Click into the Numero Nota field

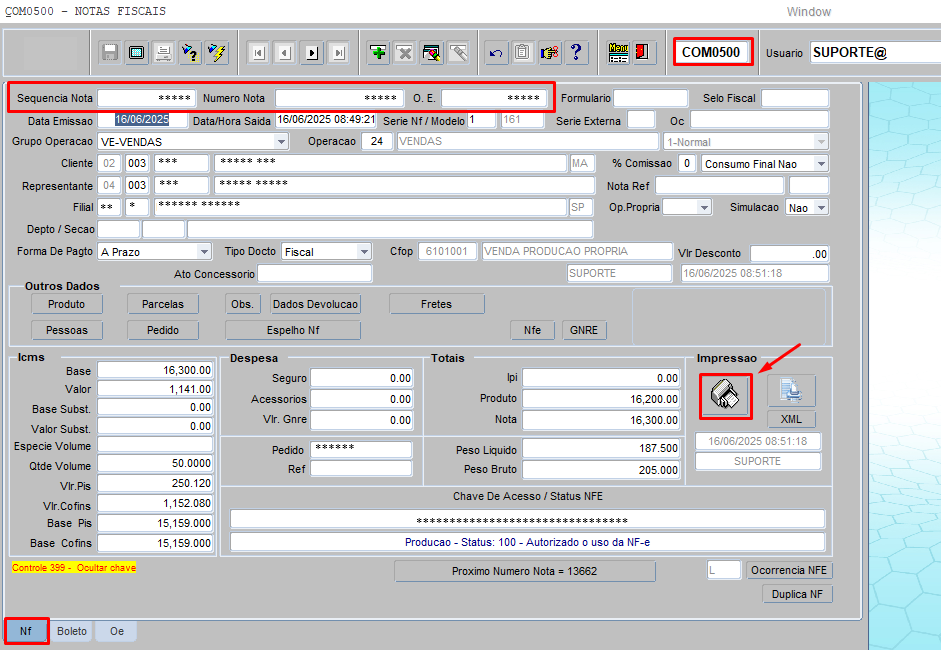point(339,98)
